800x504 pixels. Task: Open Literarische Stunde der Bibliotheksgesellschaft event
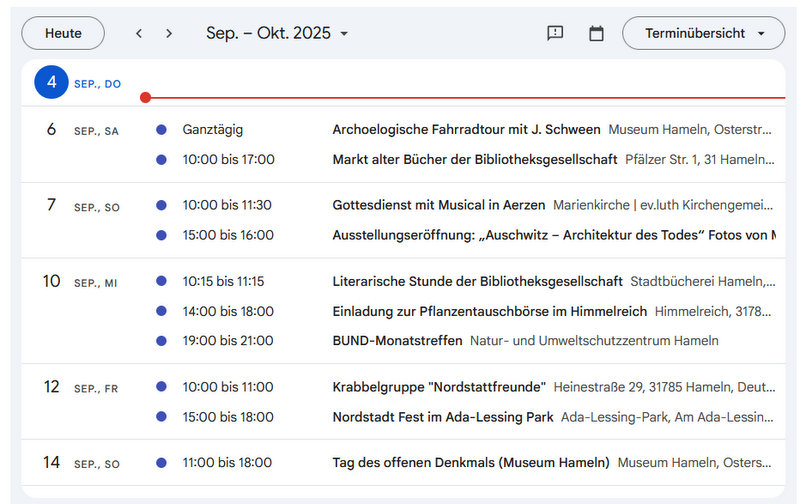click(477, 281)
